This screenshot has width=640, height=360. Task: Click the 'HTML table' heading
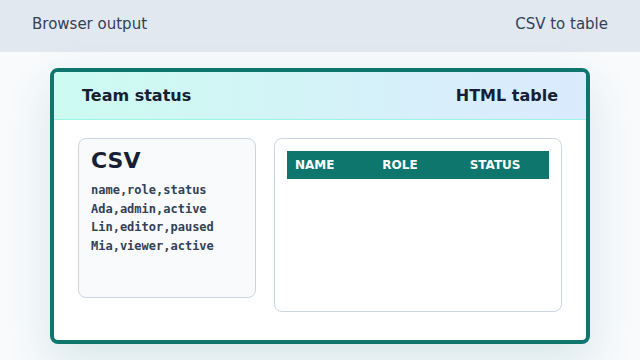coord(507,96)
